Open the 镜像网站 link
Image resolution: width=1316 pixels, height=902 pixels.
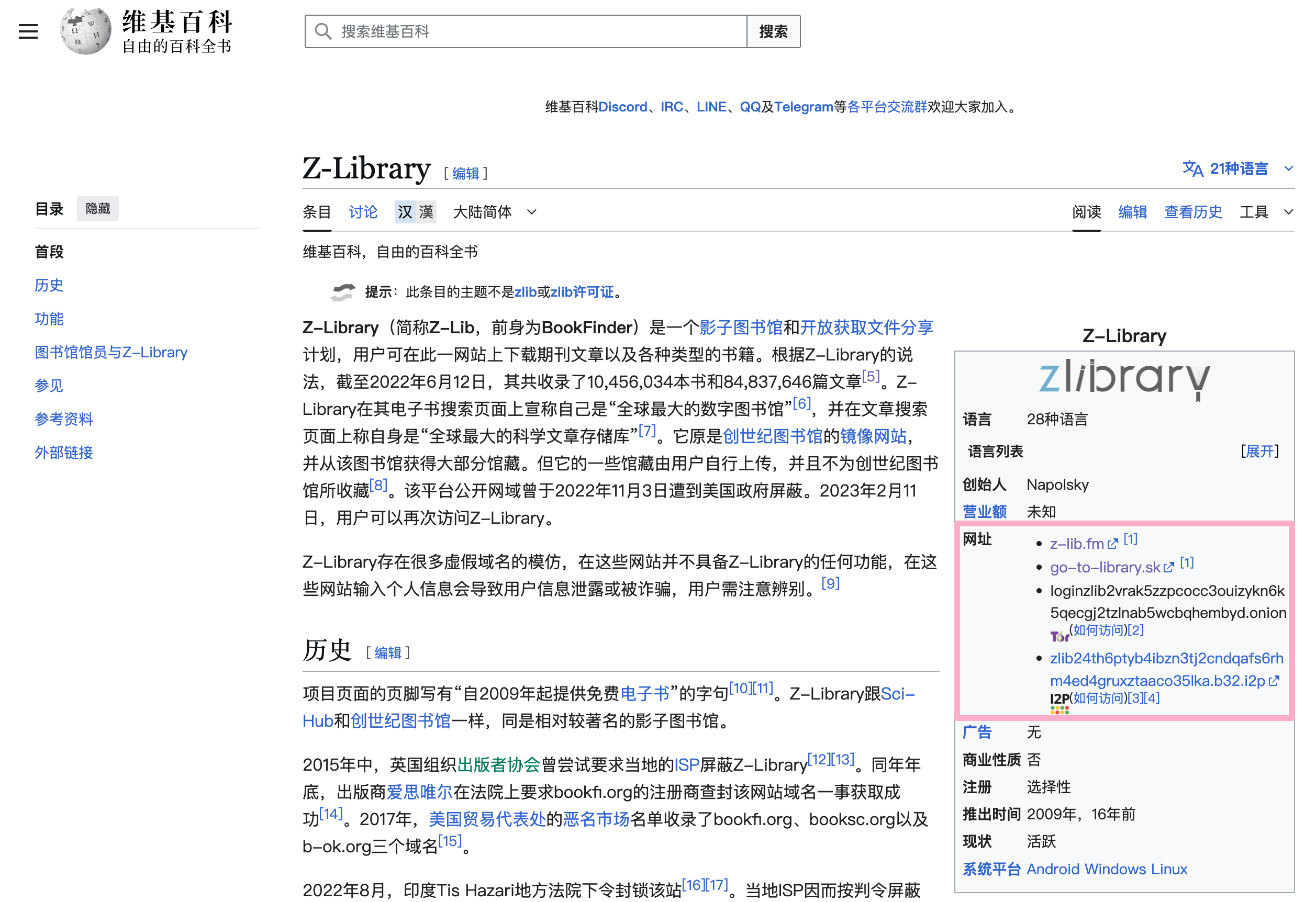(873, 436)
